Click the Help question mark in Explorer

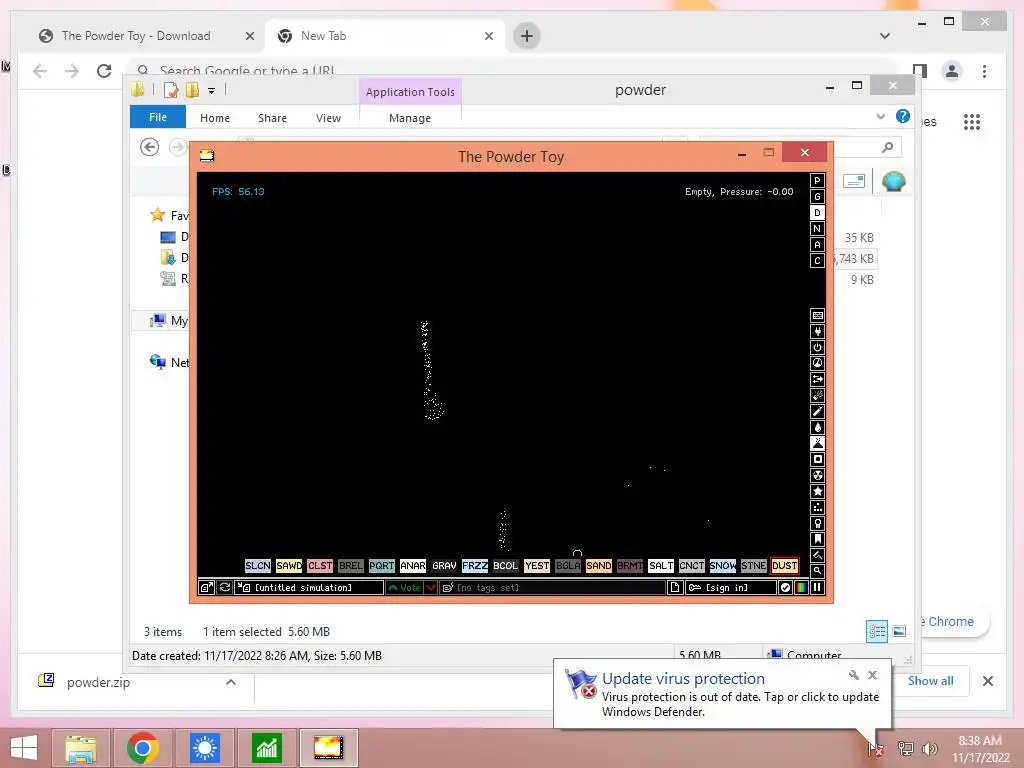point(903,116)
